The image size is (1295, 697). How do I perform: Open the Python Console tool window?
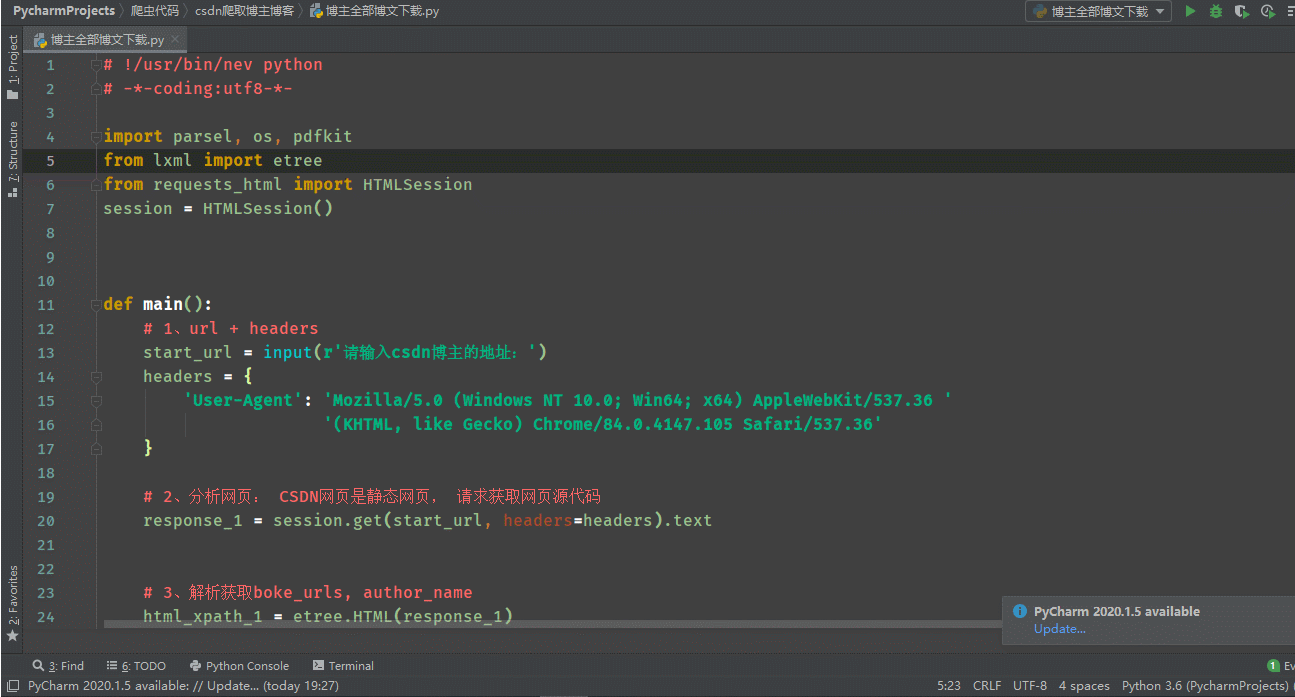(x=240, y=665)
